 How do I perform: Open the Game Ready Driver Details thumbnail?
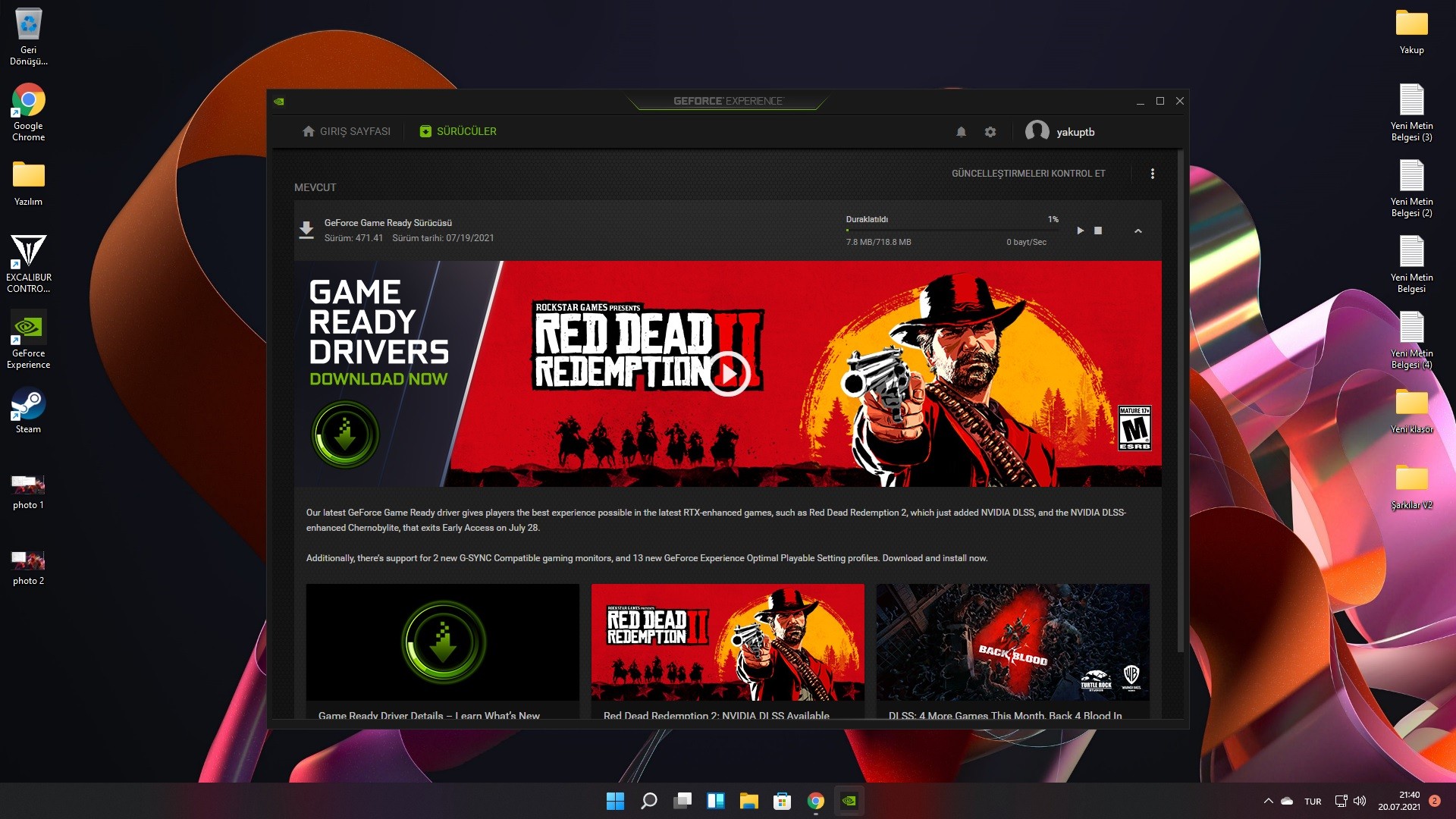(x=442, y=642)
